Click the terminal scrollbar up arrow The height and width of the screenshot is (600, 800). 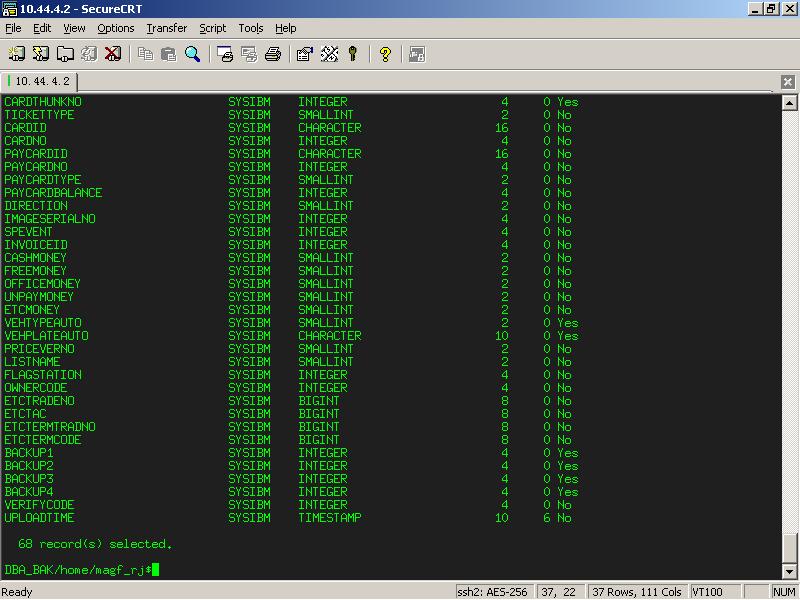789,102
